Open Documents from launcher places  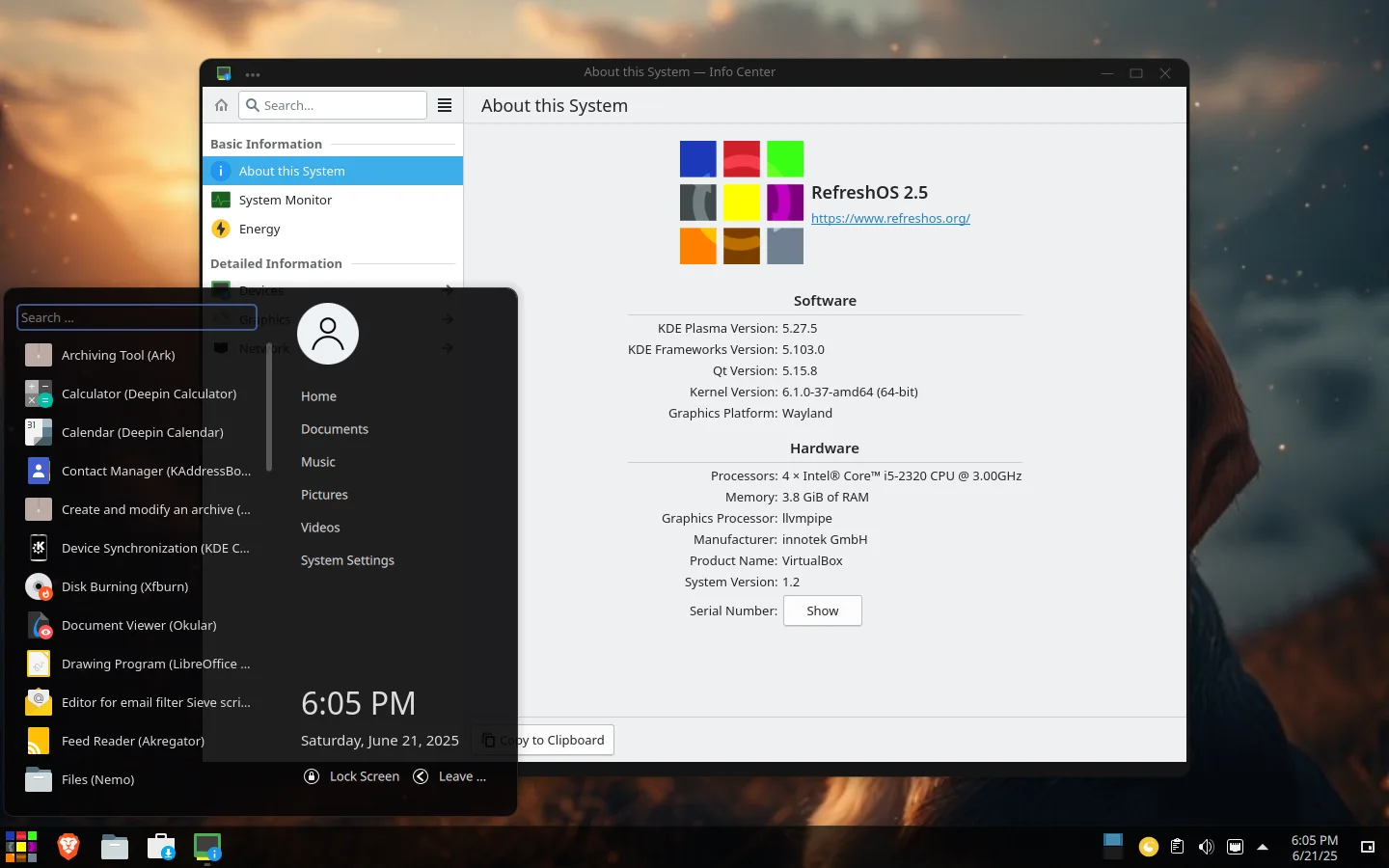click(335, 429)
